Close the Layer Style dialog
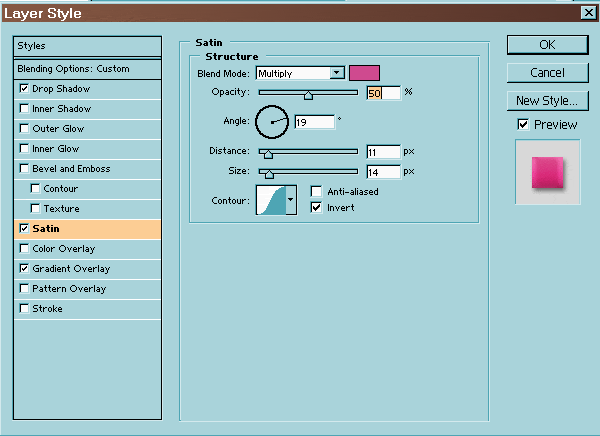The width and height of the screenshot is (600, 436). 587,13
